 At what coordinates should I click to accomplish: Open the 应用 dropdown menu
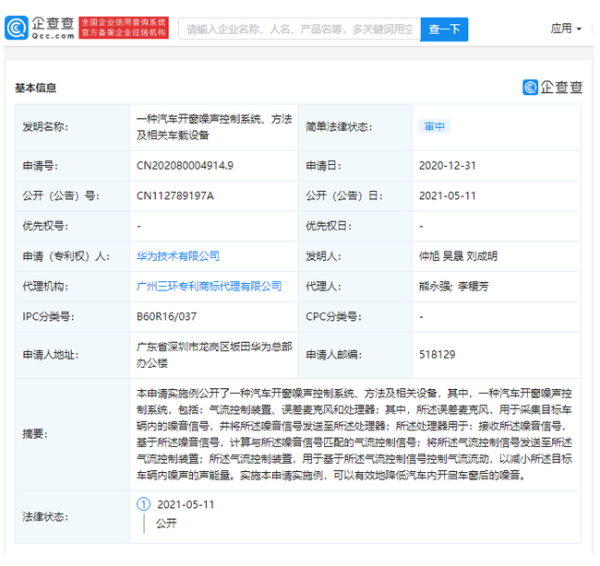pos(566,28)
